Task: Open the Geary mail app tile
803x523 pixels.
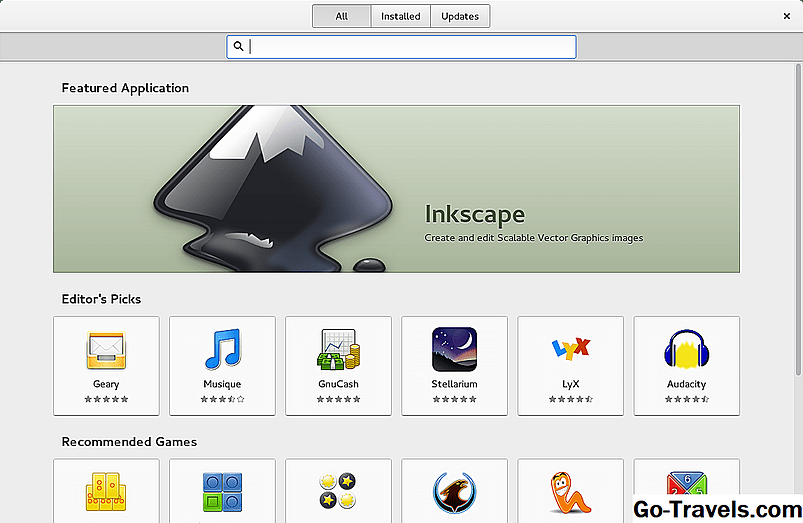Action: 106,365
